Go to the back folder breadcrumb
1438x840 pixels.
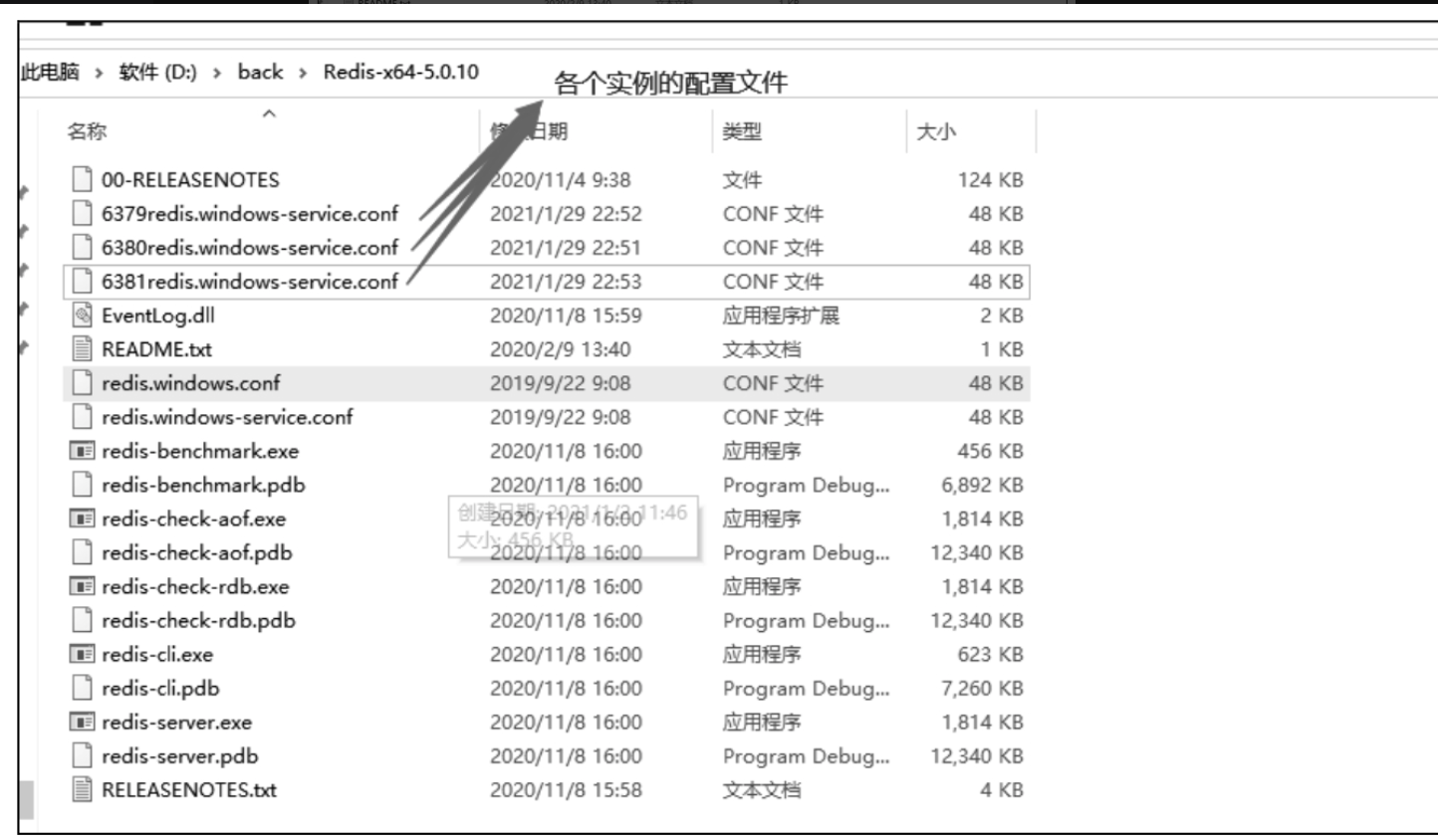click(x=260, y=72)
